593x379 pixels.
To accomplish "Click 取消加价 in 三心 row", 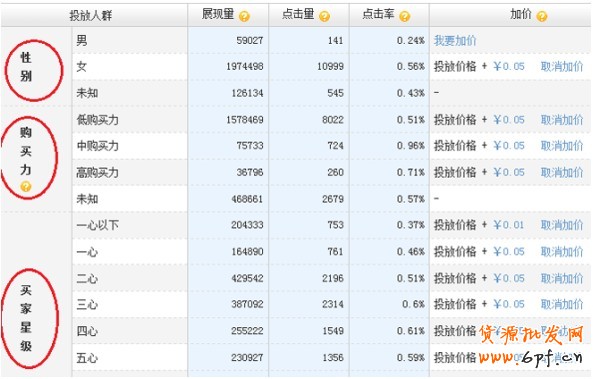I will 562,304.
